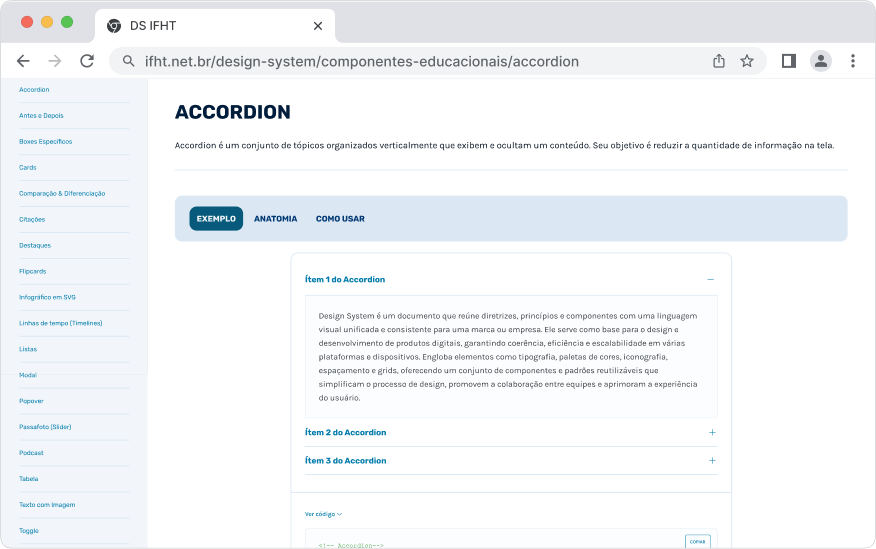Image resolution: width=876 pixels, height=549 pixels.
Task: Select the DS IFHT browser tab
Action: click(x=215, y=26)
